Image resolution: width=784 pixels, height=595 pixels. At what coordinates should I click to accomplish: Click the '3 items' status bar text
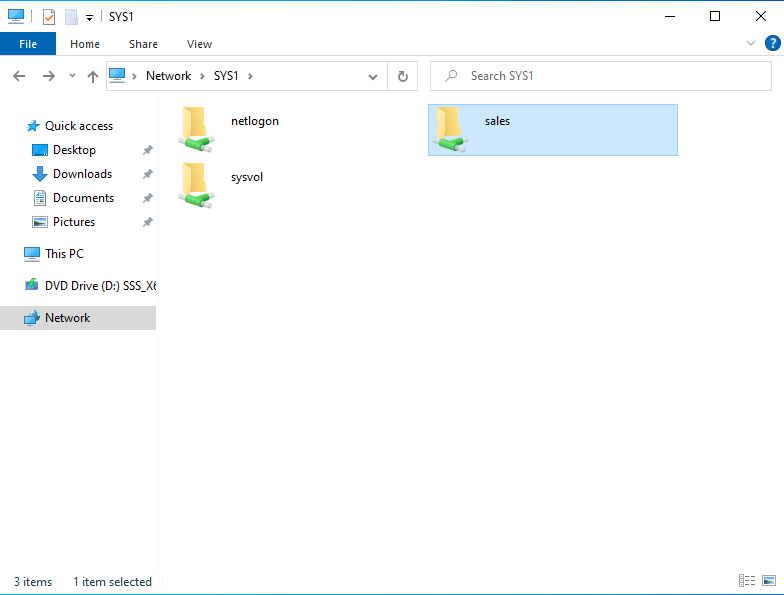33,582
